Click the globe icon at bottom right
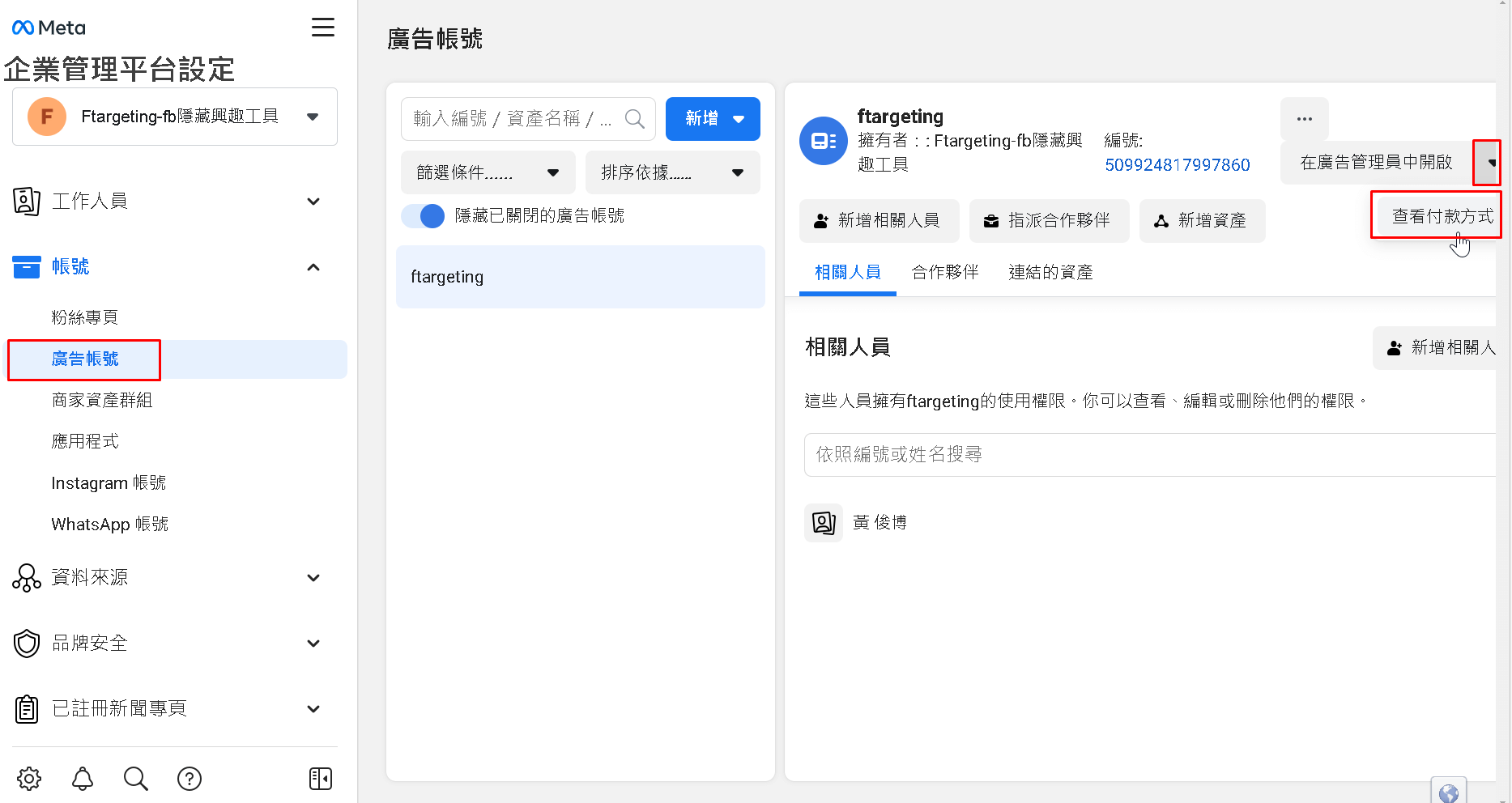This screenshot has height=803, width=1512. click(1449, 792)
